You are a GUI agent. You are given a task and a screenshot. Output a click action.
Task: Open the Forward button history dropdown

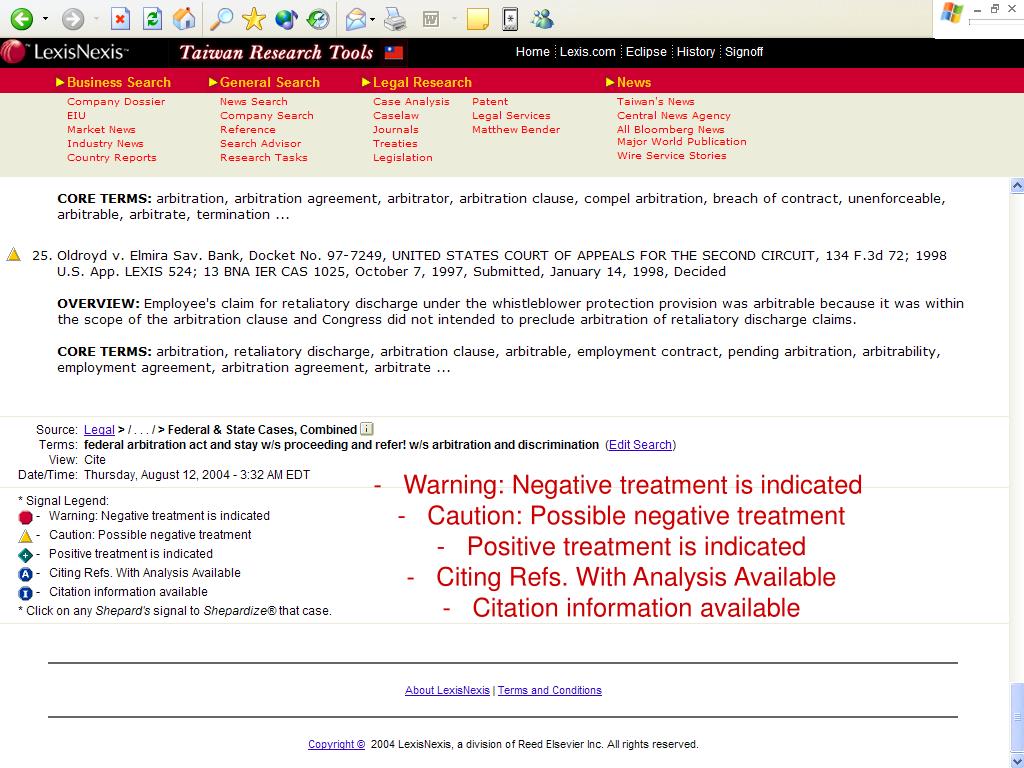tap(96, 19)
